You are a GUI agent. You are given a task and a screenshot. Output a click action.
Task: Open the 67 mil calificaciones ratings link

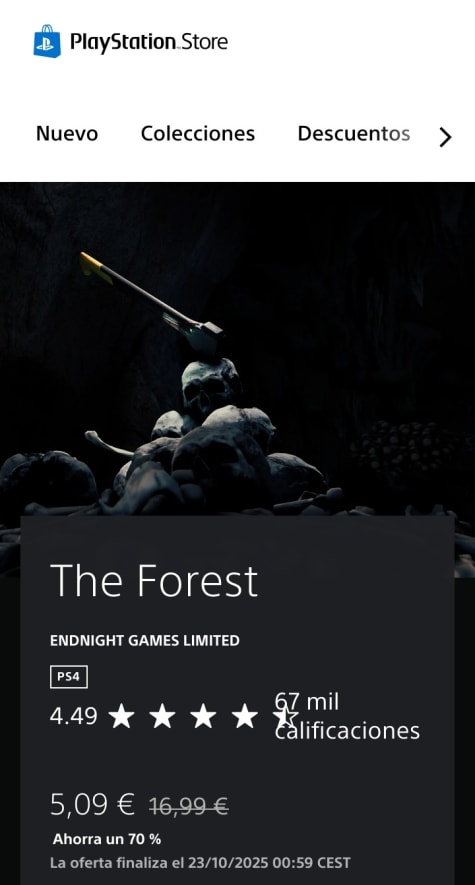click(347, 716)
